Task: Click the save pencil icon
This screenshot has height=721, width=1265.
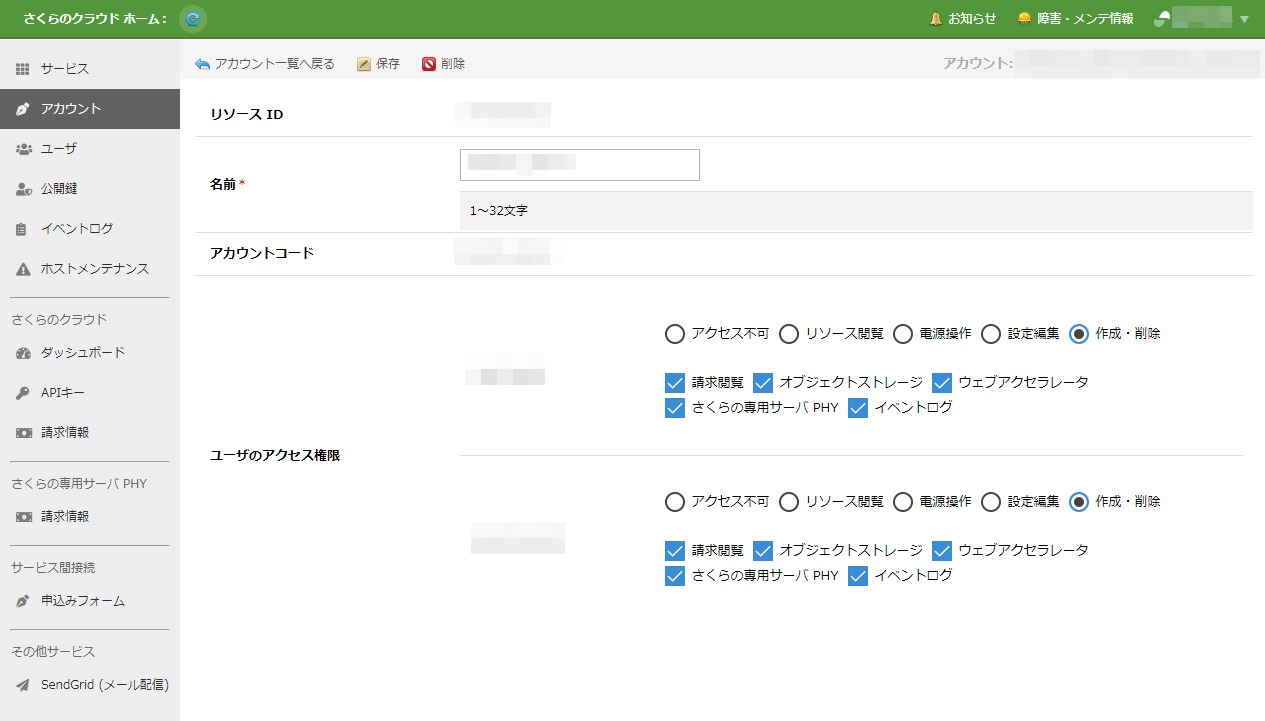Action: (x=364, y=64)
